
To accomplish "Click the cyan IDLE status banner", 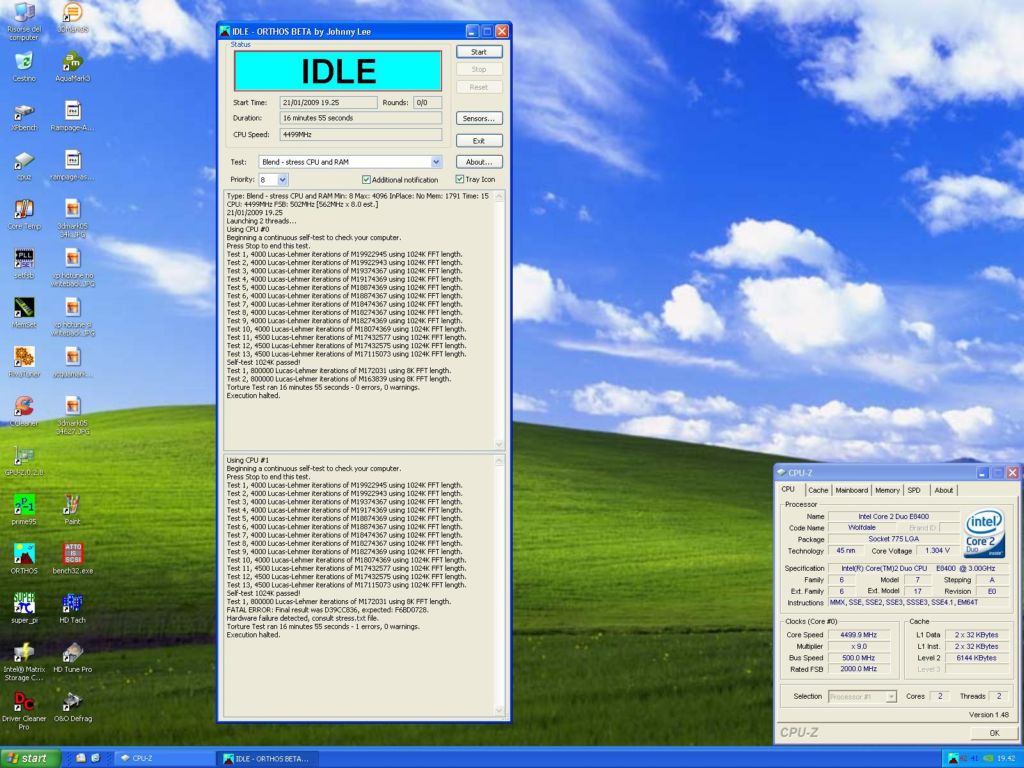I will 338,71.
